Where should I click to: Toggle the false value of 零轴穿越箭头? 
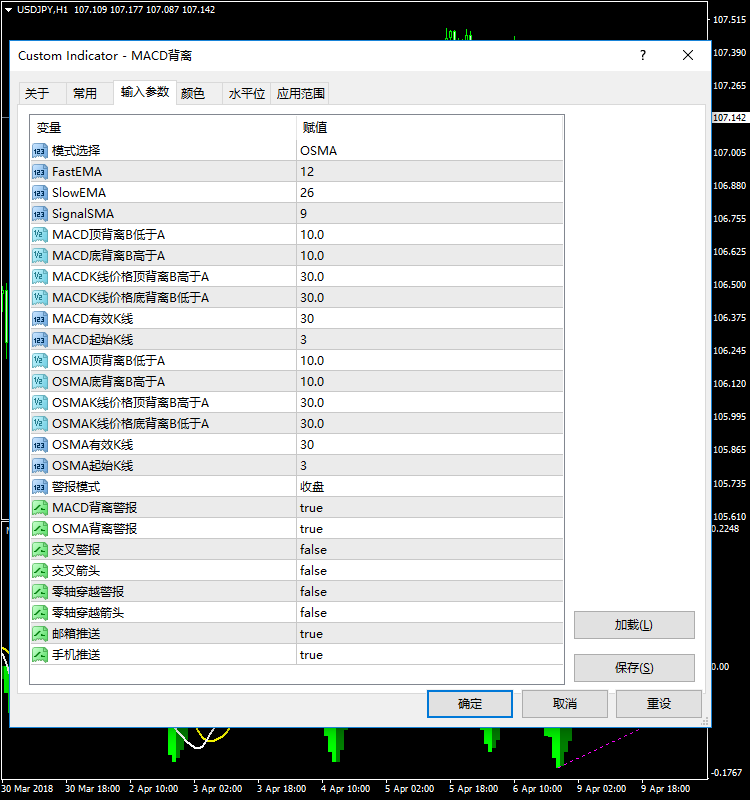tap(430, 613)
